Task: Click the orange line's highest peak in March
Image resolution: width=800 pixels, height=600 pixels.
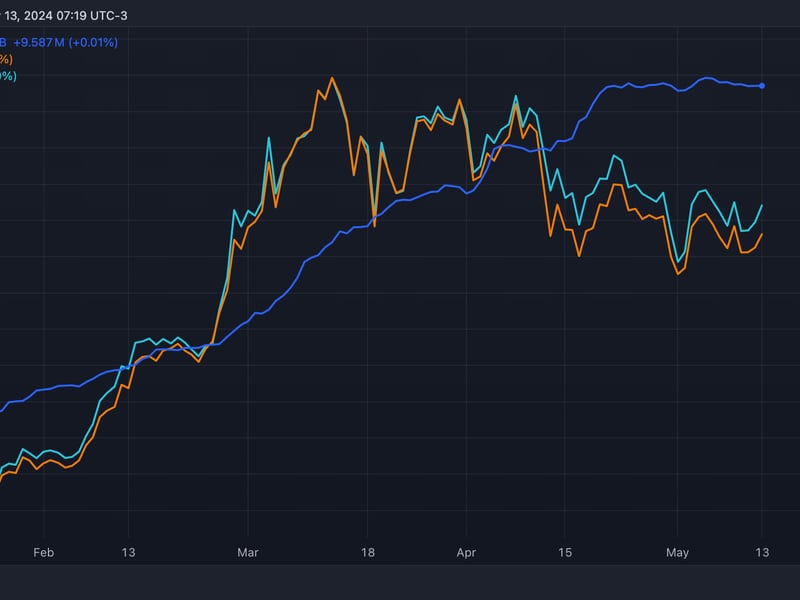Action: (332, 78)
